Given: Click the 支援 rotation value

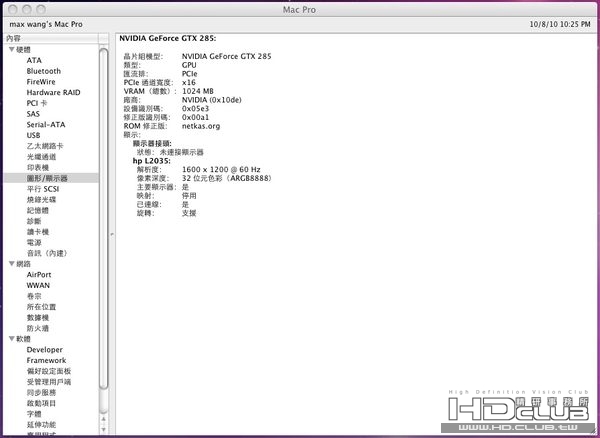Looking at the screenshot, I should click(x=189, y=213).
